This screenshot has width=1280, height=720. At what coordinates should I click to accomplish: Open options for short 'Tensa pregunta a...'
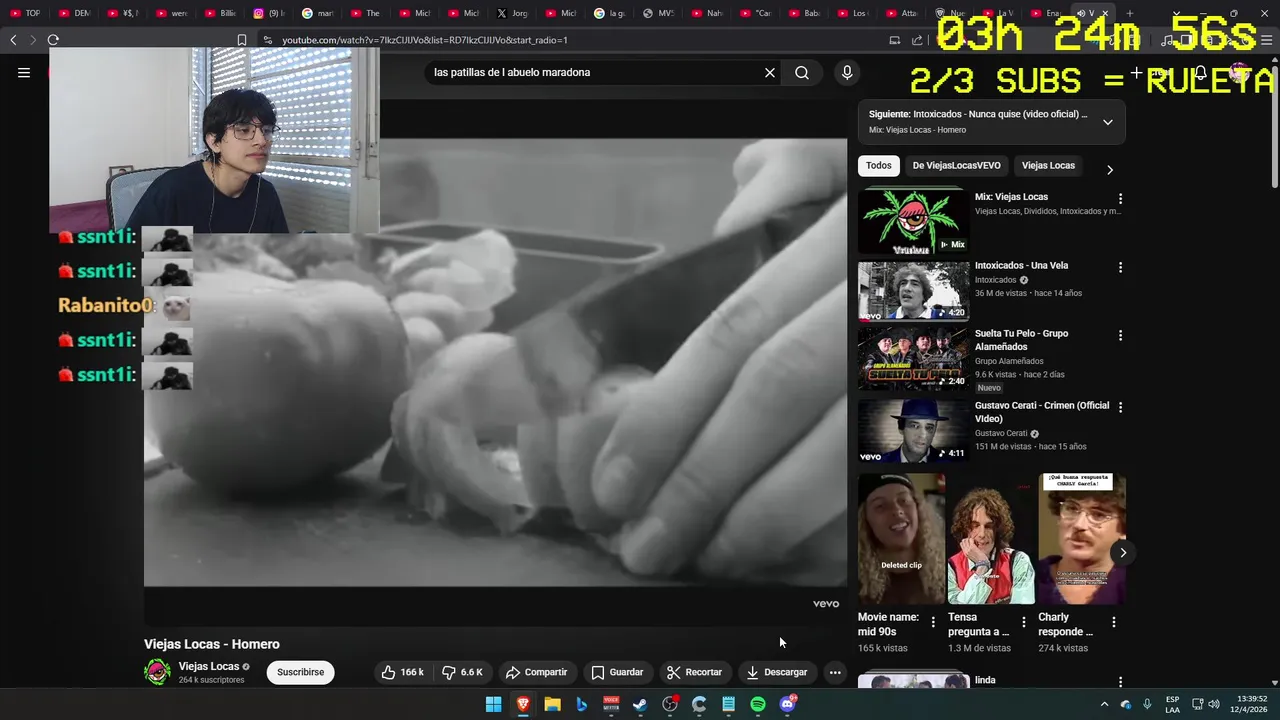point(1023,622)
